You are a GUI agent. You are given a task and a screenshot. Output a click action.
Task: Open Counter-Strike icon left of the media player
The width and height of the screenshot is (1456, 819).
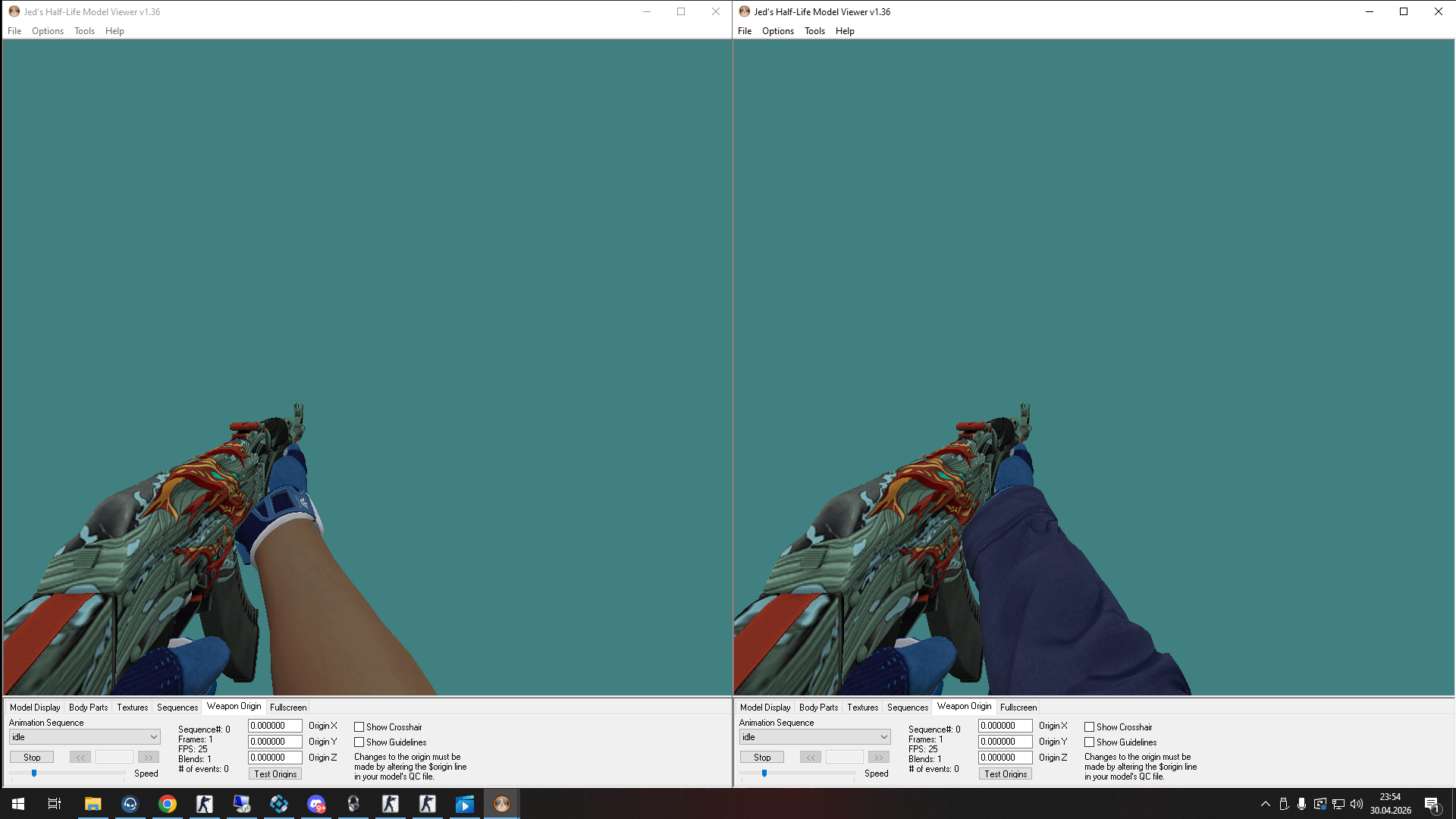(x=428, y=804)
